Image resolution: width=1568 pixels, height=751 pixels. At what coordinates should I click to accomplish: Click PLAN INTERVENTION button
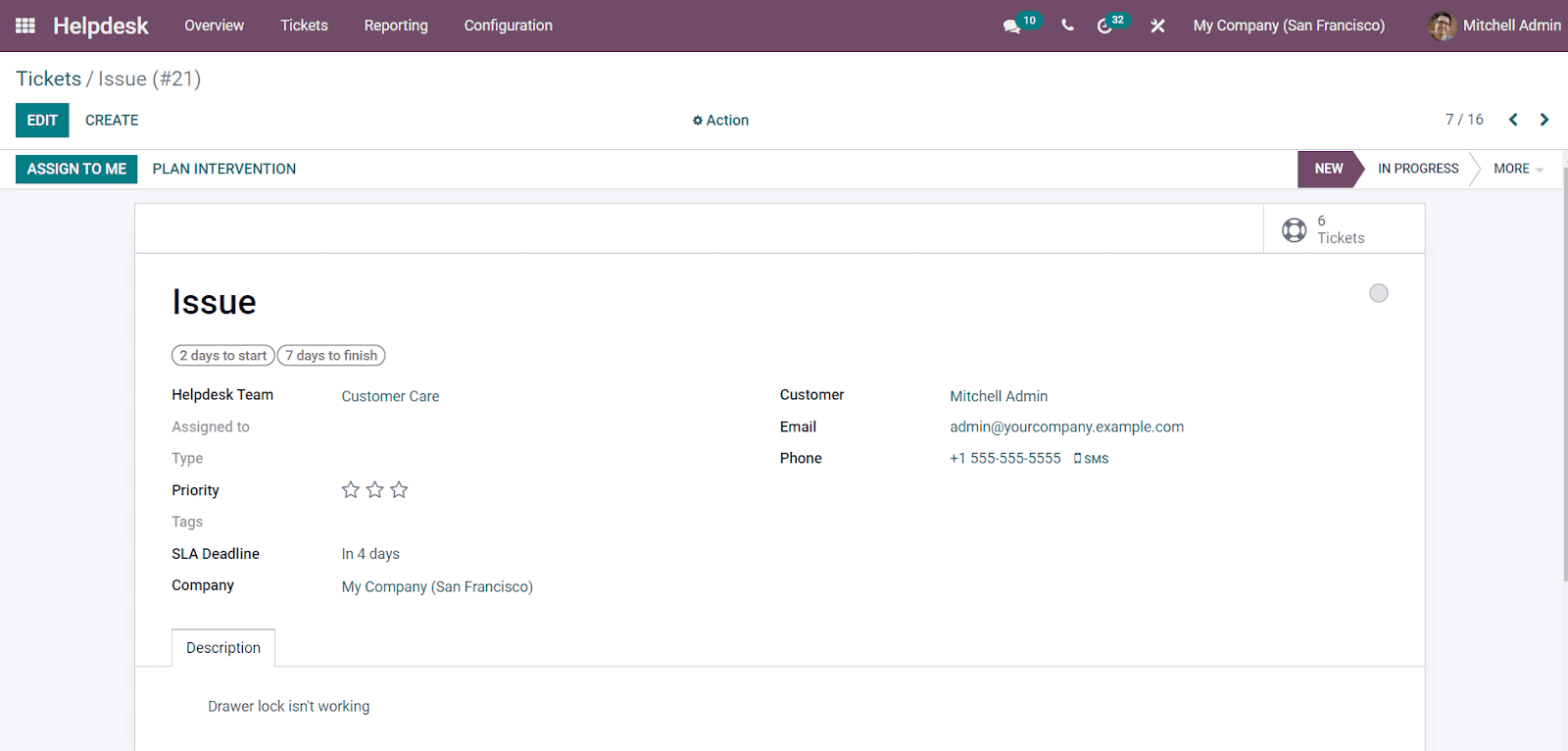224,169
